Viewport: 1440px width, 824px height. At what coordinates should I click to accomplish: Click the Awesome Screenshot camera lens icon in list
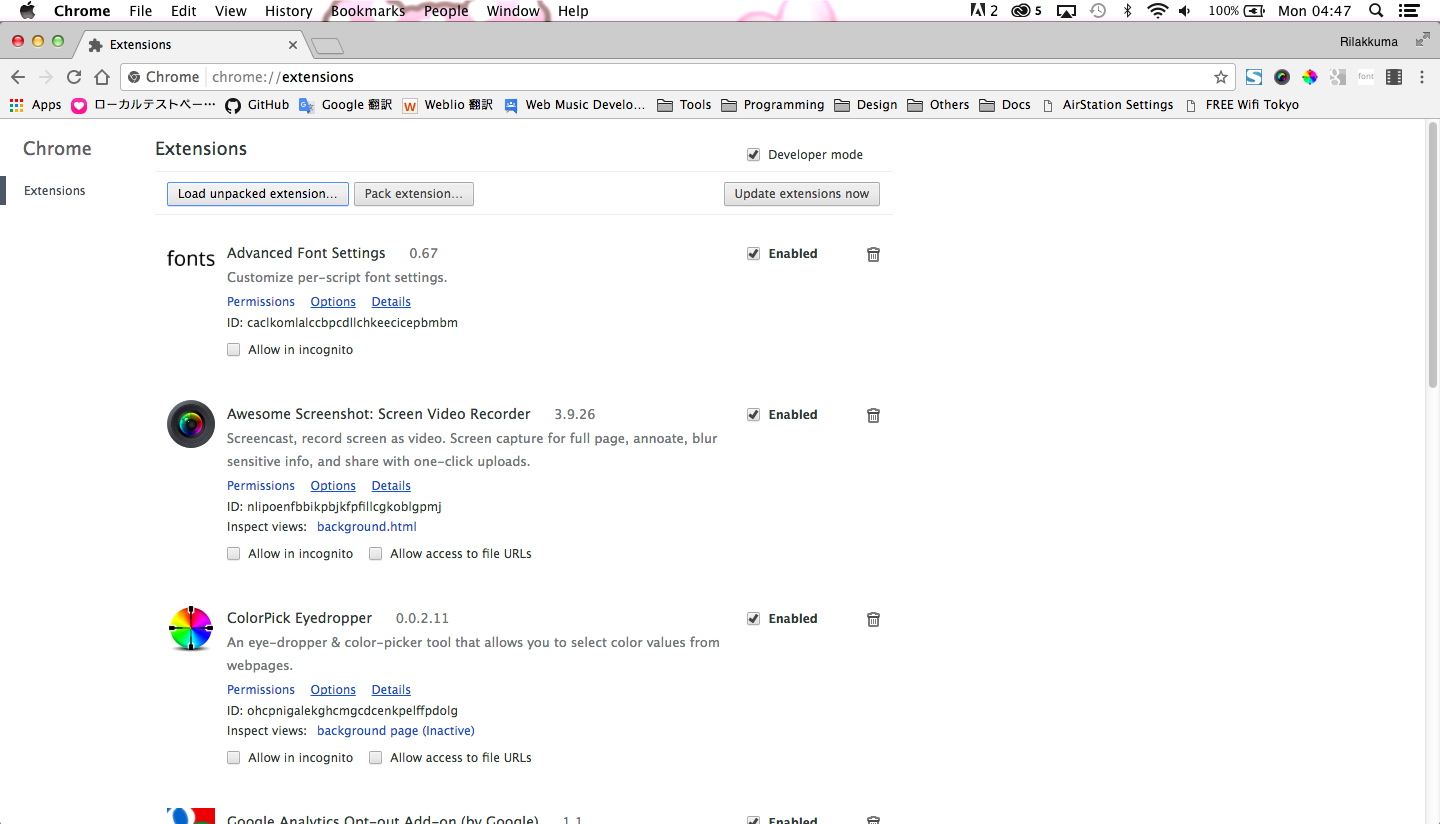pyautogui.click(x=191, y=424)
